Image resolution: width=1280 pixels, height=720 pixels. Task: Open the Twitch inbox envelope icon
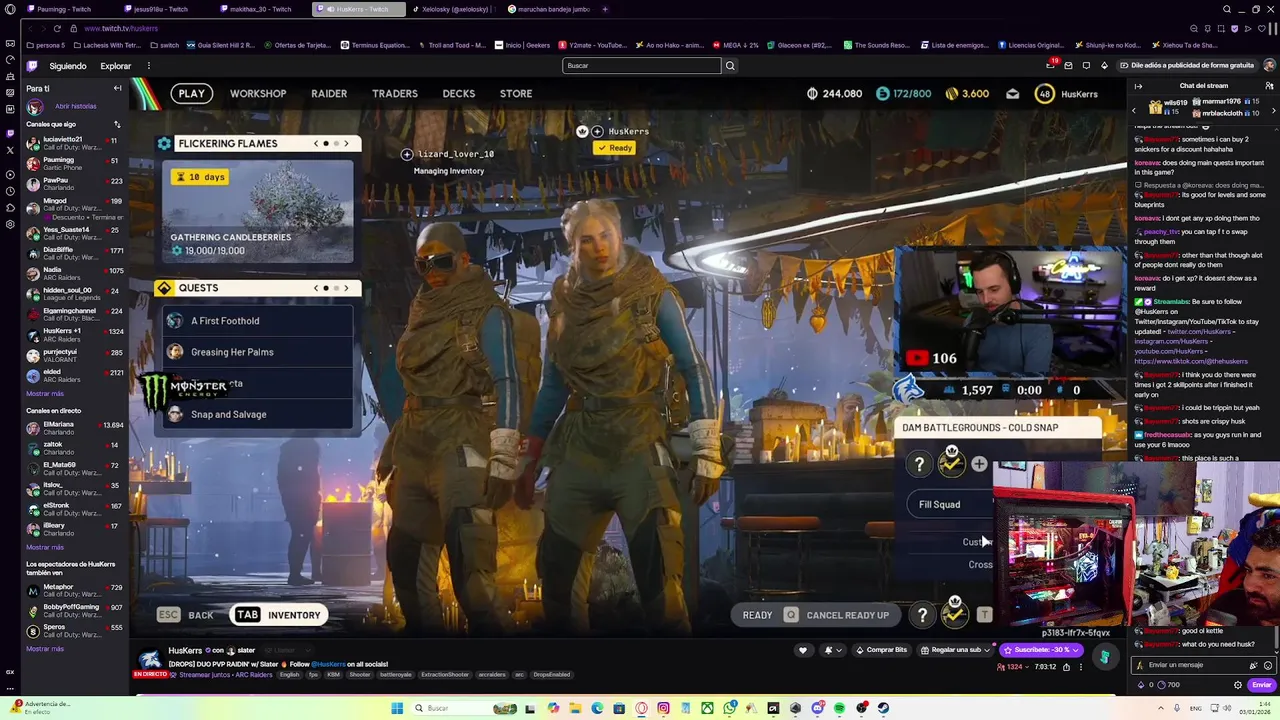click(x=1068, y=66)
